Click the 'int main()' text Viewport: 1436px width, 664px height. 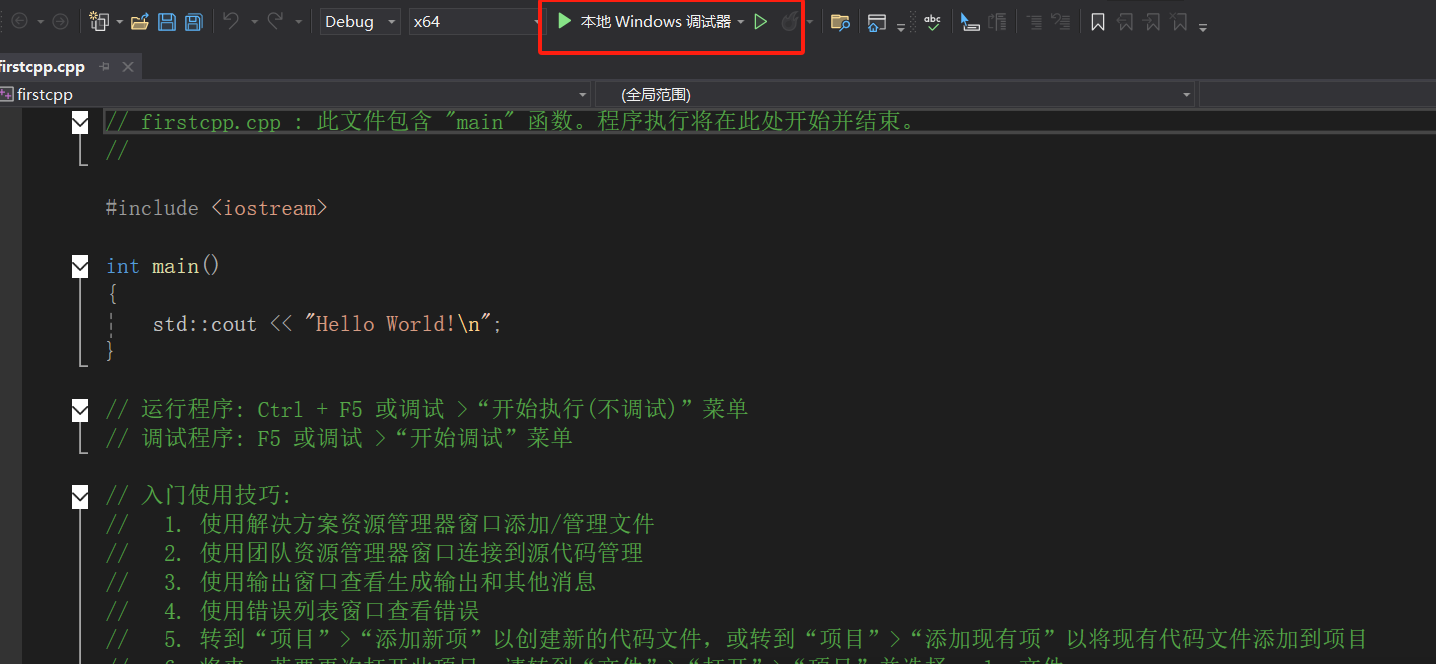(163, 266)
